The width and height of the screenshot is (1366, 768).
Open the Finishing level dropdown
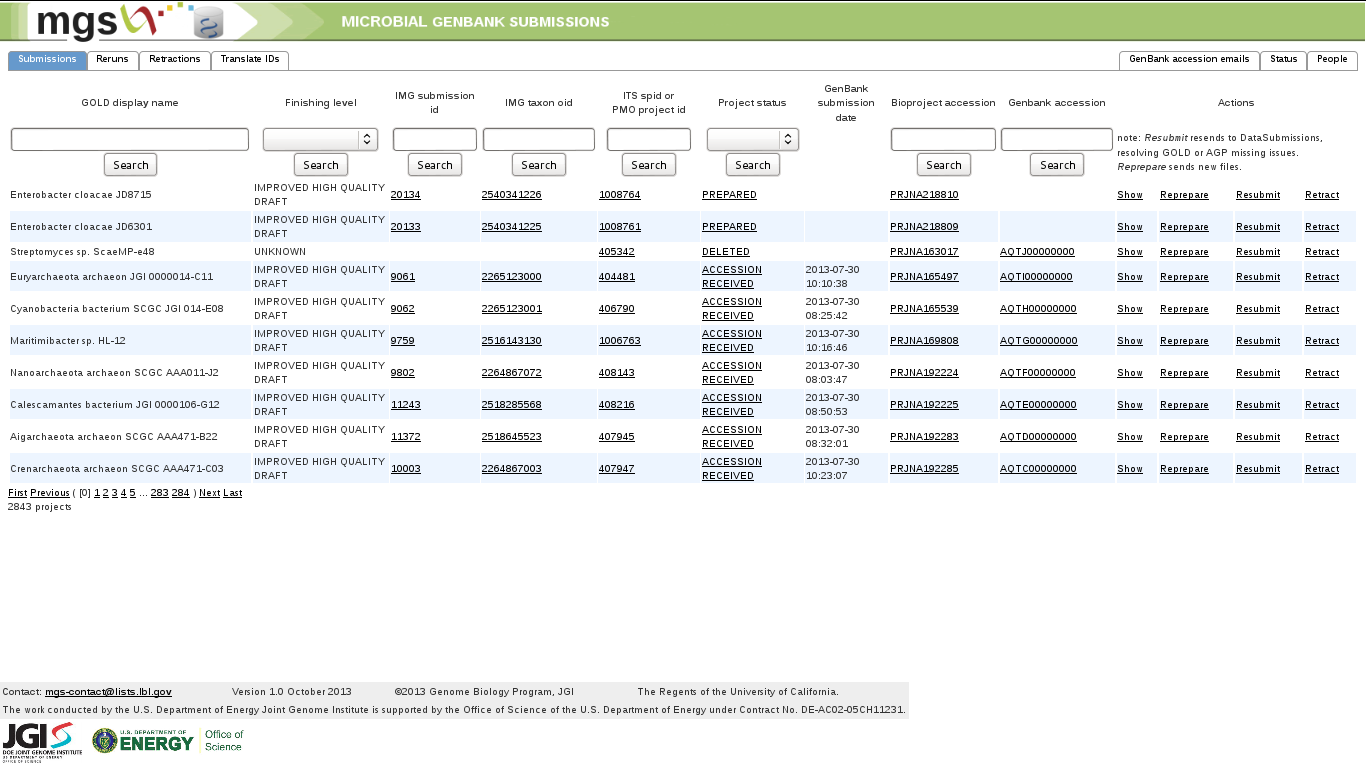pyautogui.click(x=320, y=140)
